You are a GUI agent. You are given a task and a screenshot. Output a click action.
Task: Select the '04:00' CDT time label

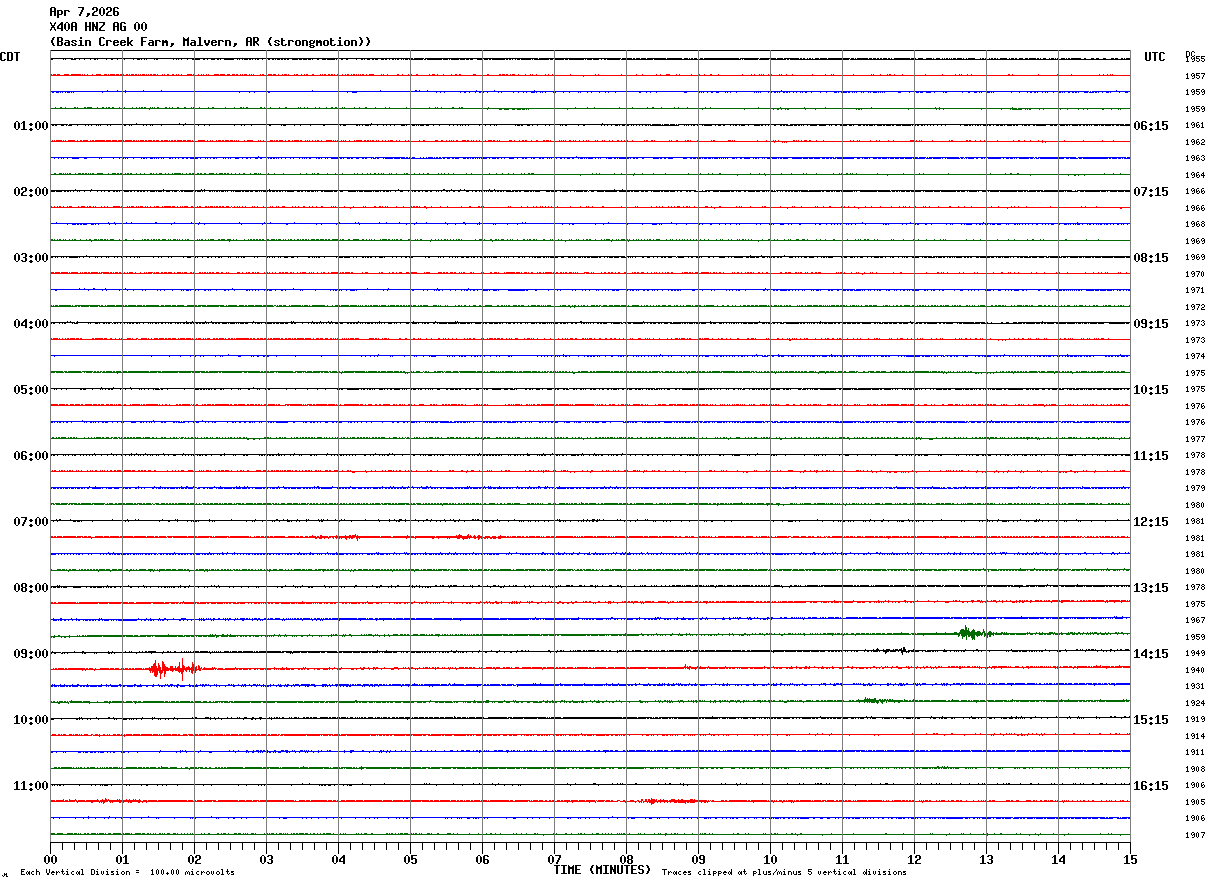[x=31, y=324]
